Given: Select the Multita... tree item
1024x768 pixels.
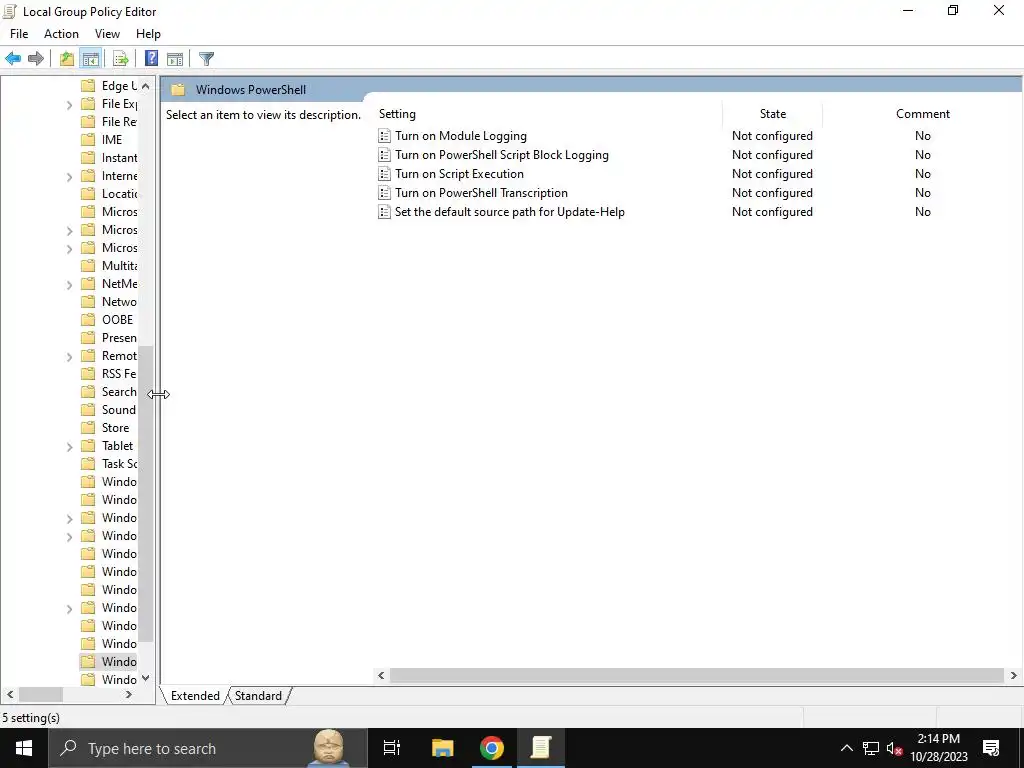Looking at the screenshot, I should point(109,266).
